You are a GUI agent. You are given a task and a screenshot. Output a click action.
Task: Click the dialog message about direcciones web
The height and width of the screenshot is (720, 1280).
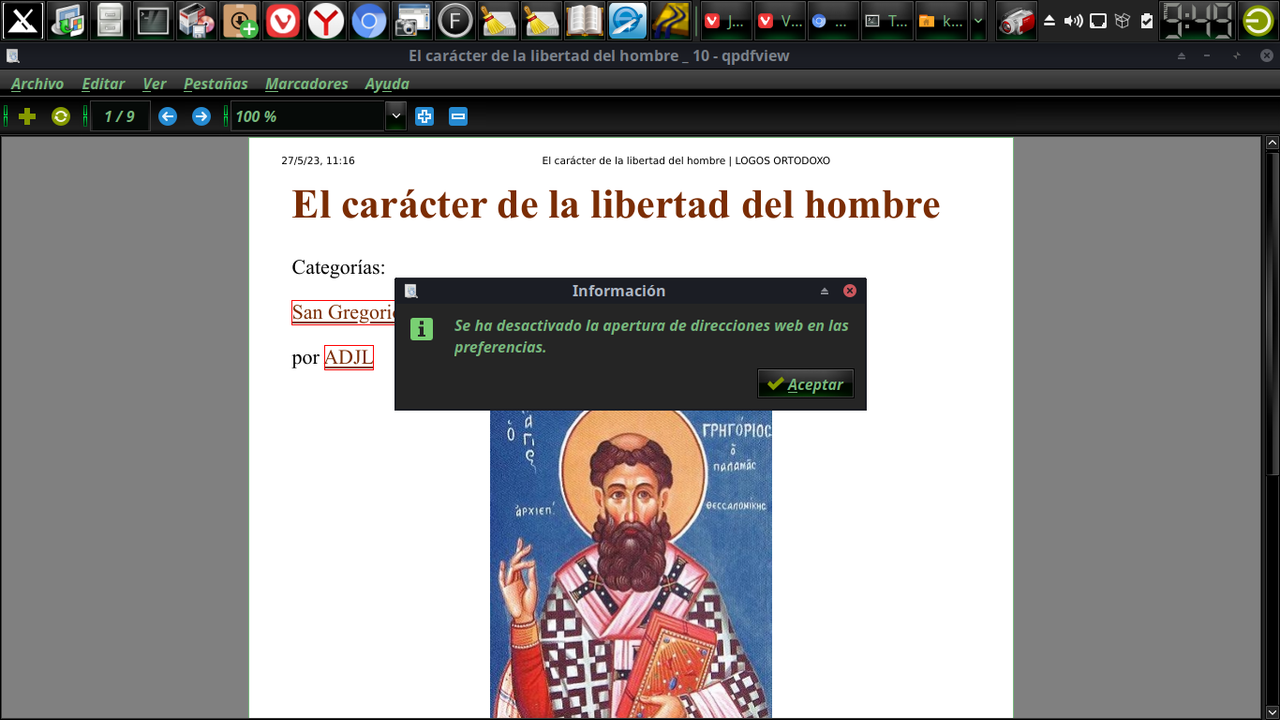point(651,336)
